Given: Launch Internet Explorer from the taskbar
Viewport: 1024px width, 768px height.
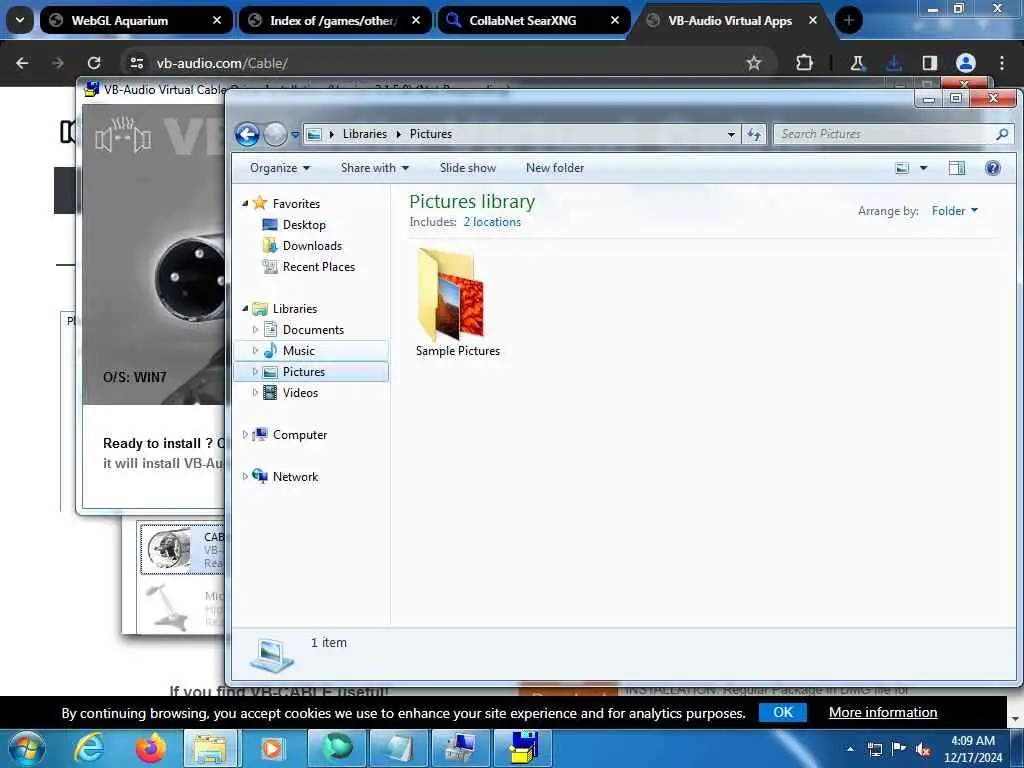Looking at the screenshot, I should [x=89, y=748].
